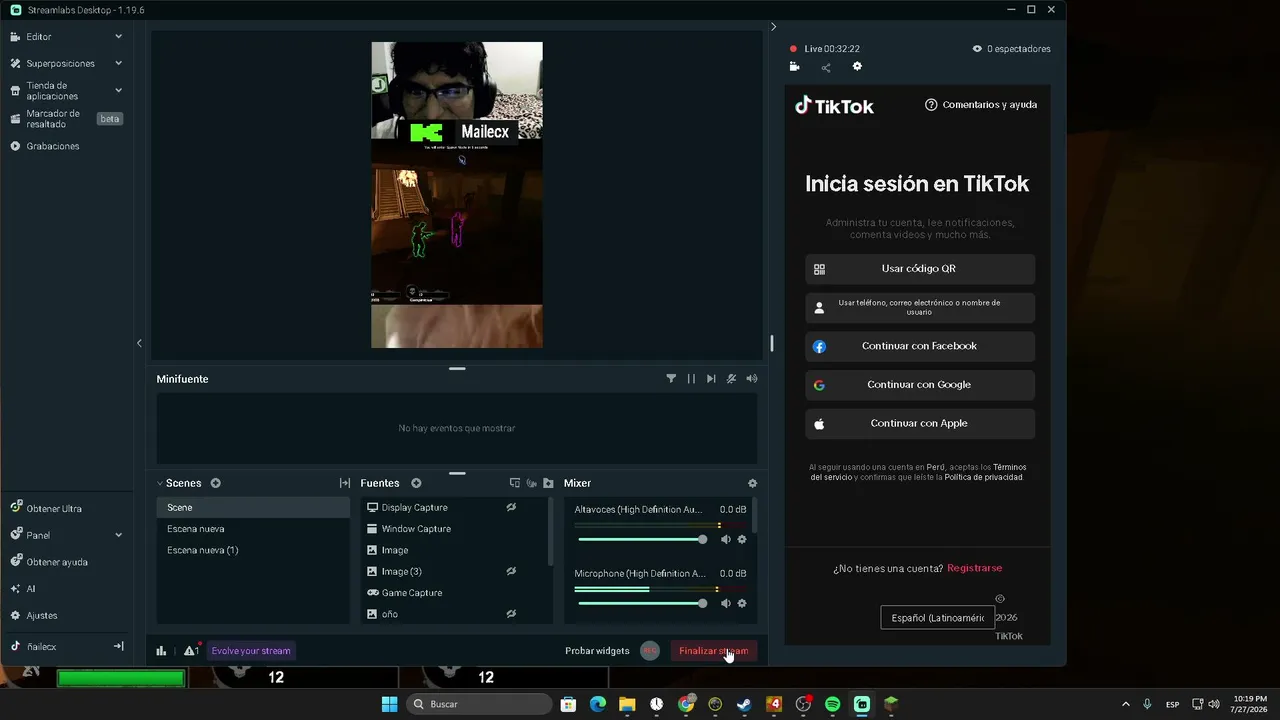Click the studio mode icon in Fuentes header

(515, 483)
